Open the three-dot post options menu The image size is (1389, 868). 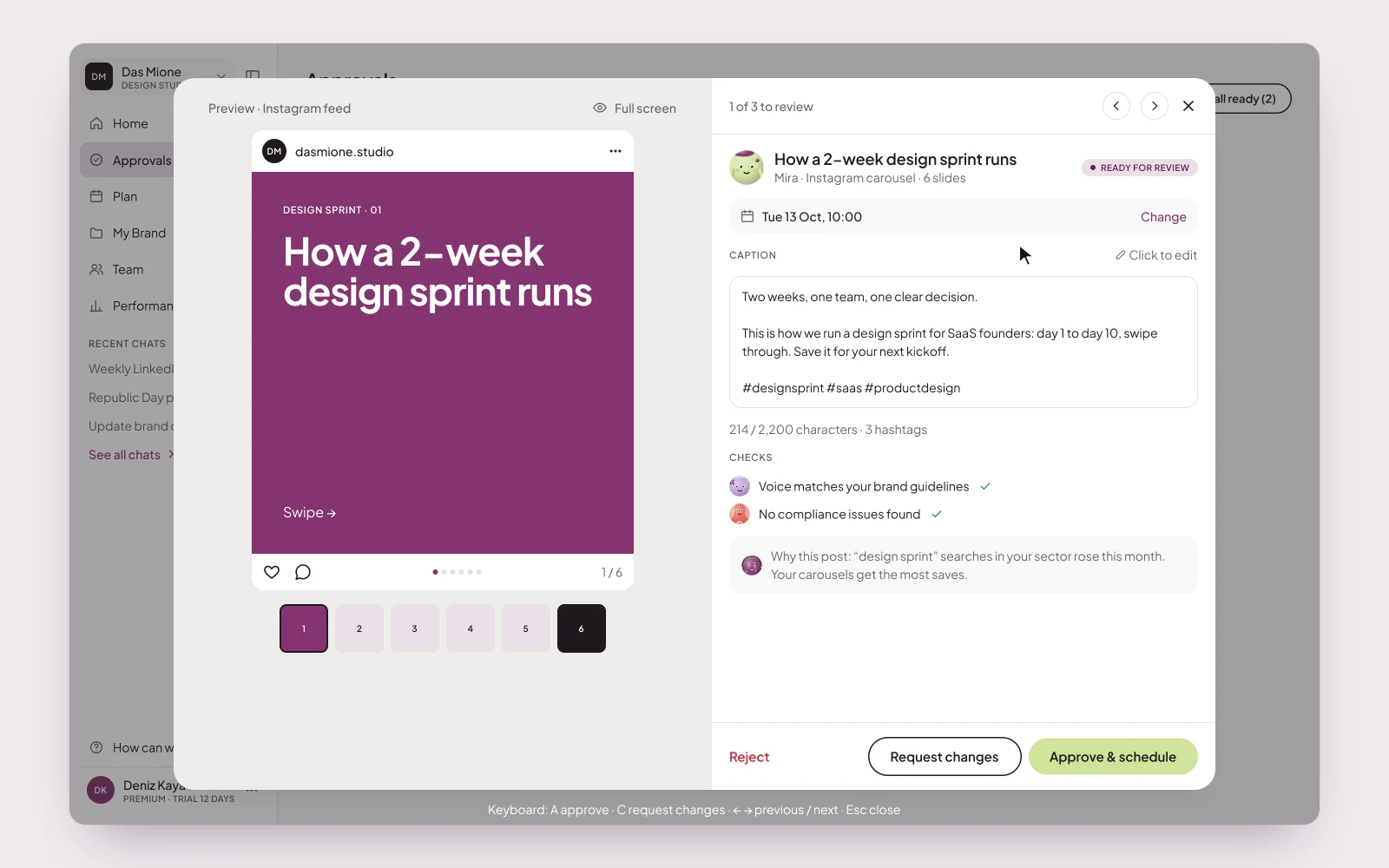[x=616, y=151]
